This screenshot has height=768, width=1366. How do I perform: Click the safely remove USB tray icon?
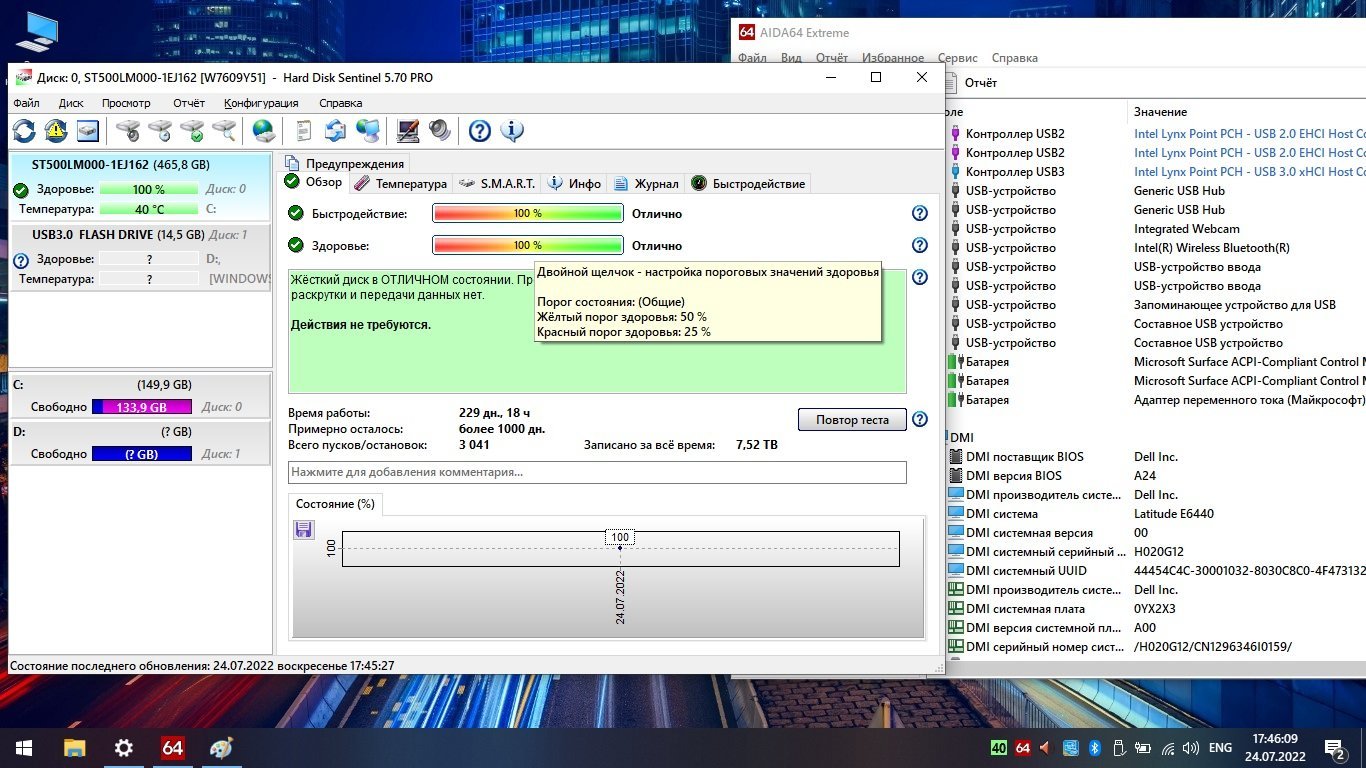pos(1118,747)
